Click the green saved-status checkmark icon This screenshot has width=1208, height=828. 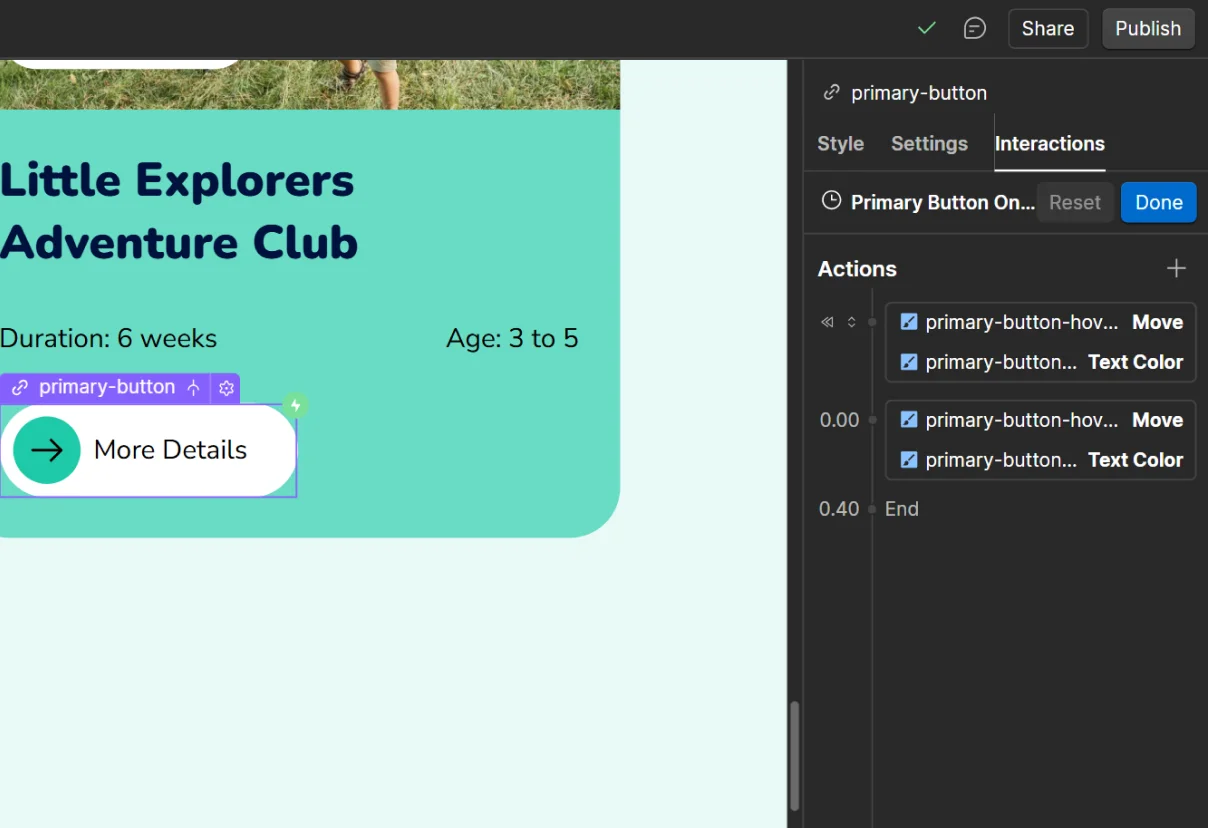click(926, 28)
